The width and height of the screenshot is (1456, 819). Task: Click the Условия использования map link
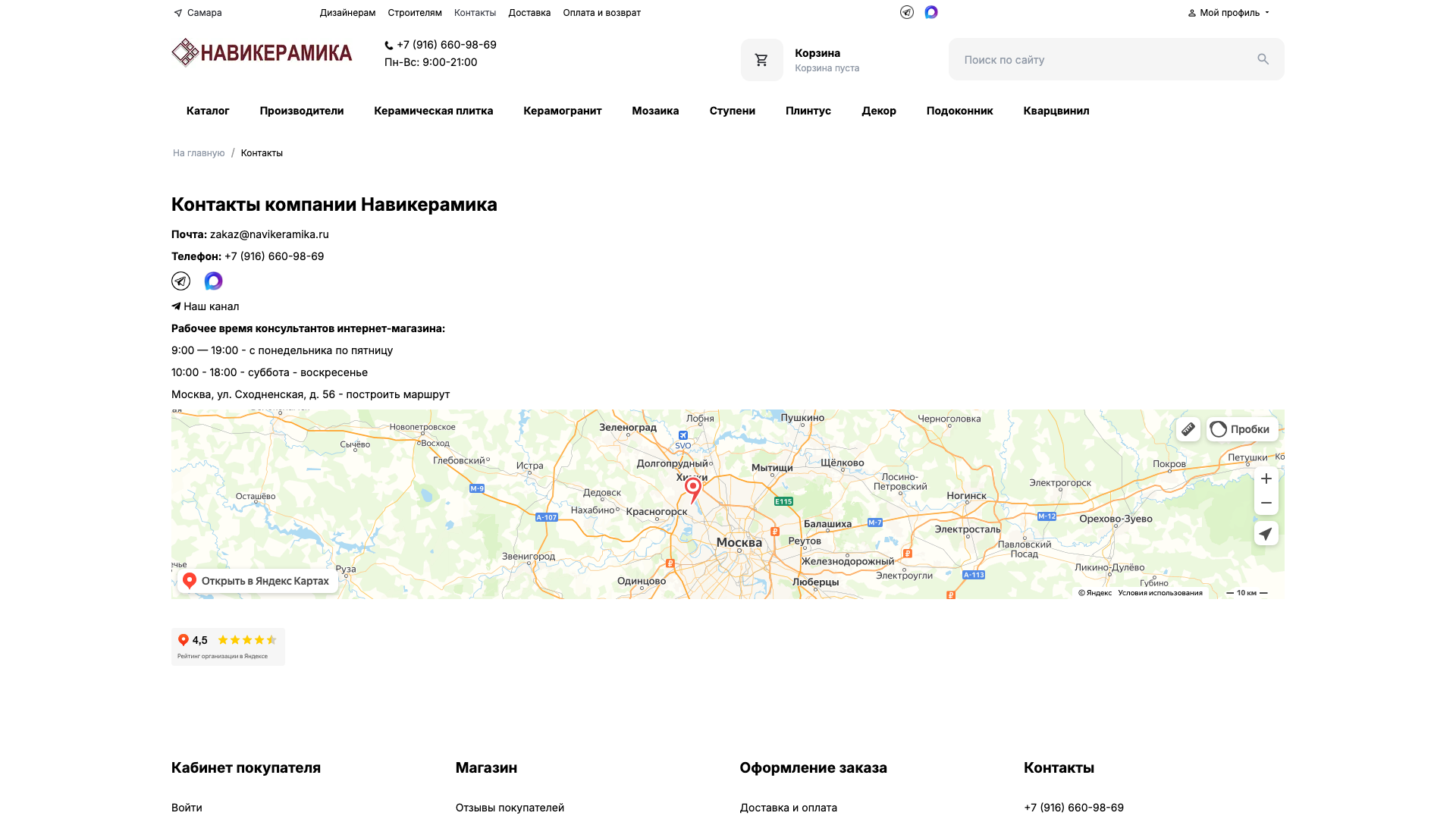(1160, 593)
